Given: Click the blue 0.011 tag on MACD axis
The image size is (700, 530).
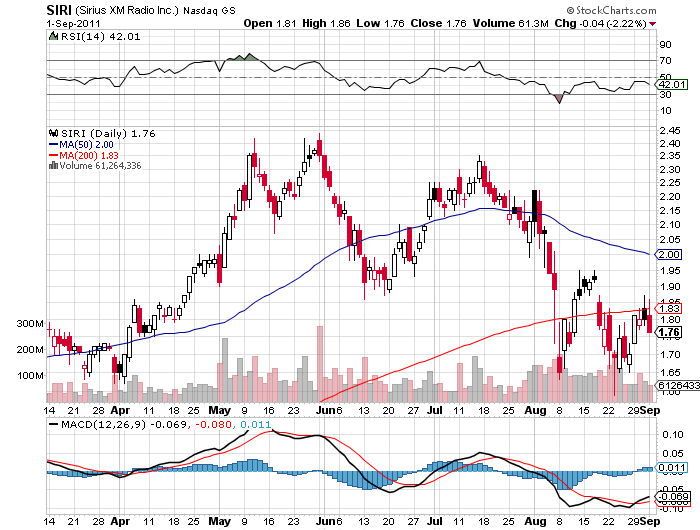Looking at the screenshot, I should pos(671,468).
